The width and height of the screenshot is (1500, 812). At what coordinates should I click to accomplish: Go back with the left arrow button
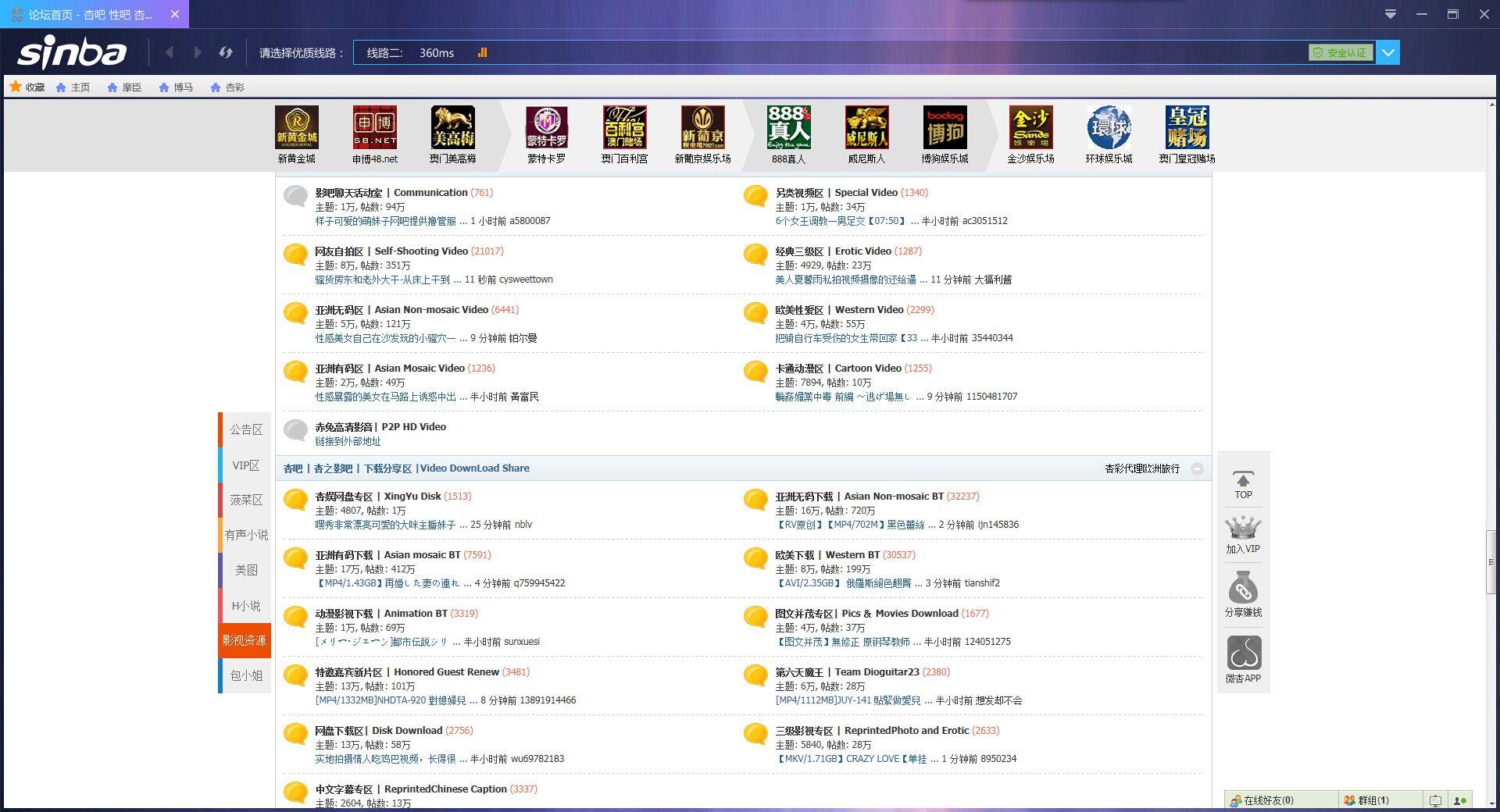coord(170,52)
